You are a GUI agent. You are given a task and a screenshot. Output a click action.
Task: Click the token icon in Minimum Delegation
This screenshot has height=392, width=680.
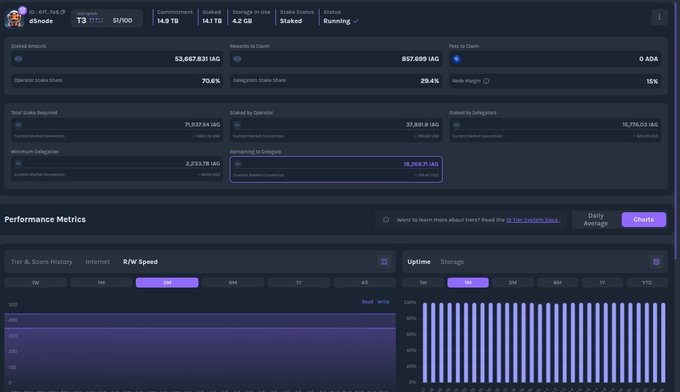(18, 163)
